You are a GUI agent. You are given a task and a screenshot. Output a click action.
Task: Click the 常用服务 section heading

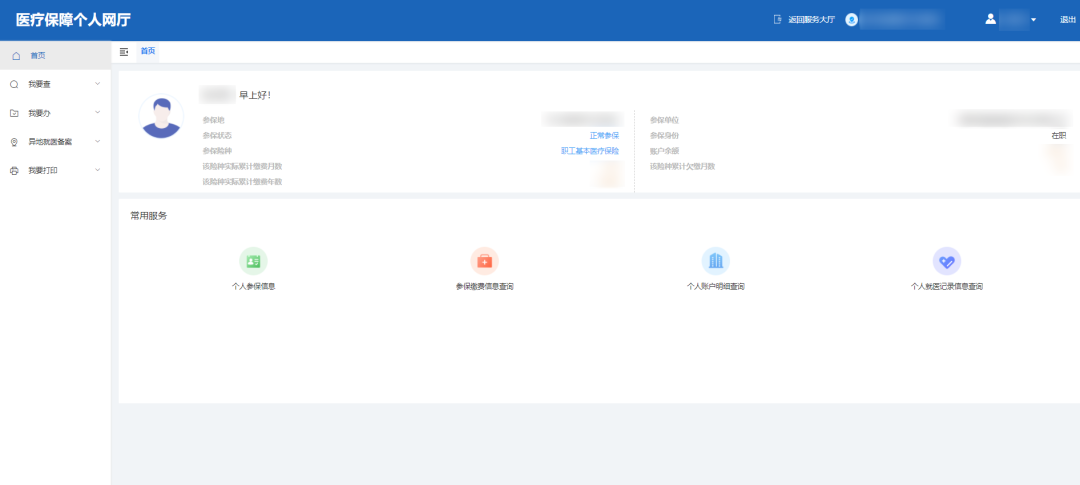(x=149, y=216)
